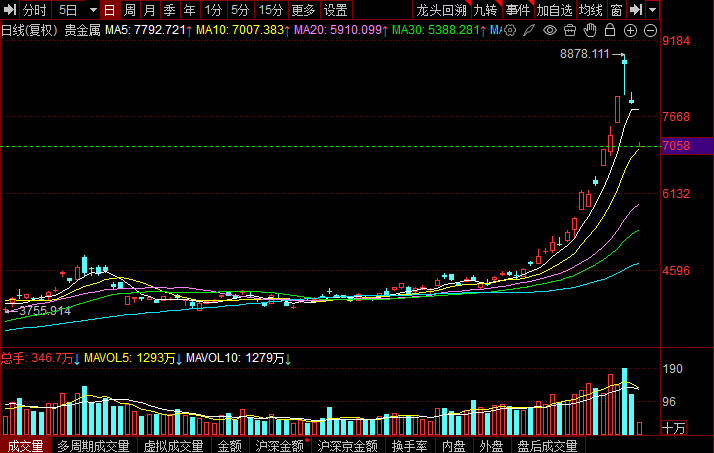Select the 日 daily K-line tab
Image resolution: width=714 pixels, height=453 pixels.
(x=110, y=10)
